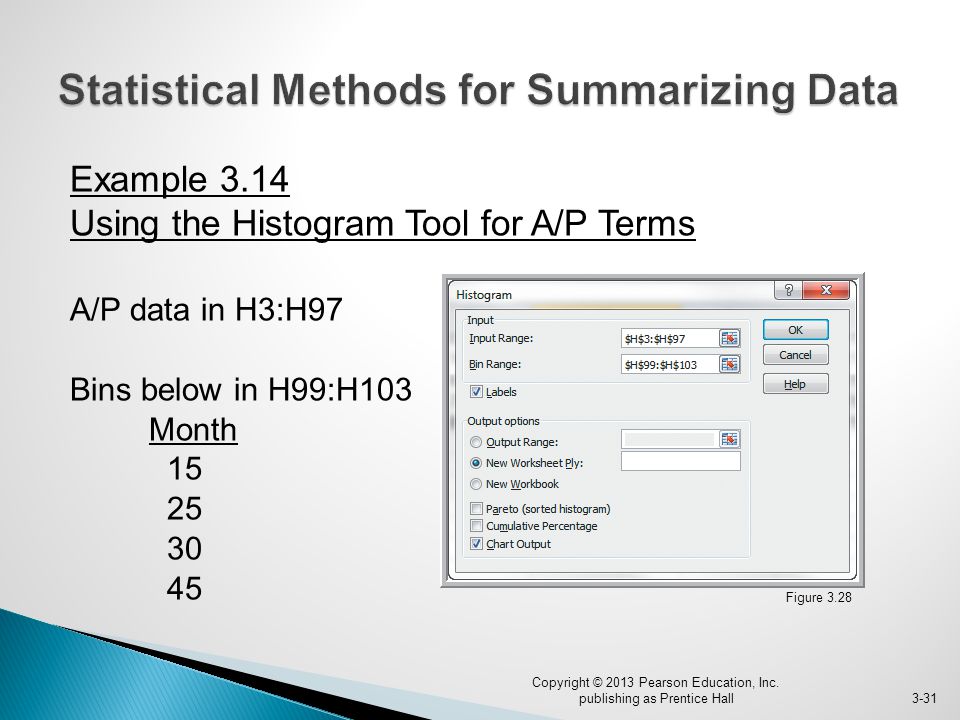
Task: Click the Histogram dialog question-mark help icon
Action: pyautogui.click(x=789, y=290)
